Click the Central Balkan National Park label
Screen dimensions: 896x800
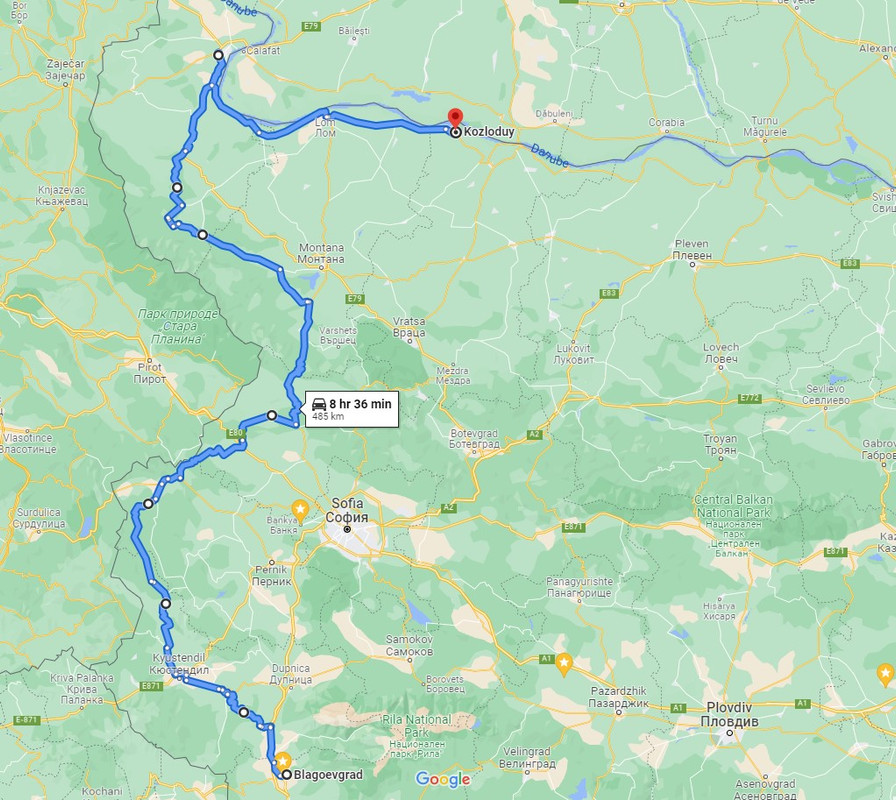(733, 506)
